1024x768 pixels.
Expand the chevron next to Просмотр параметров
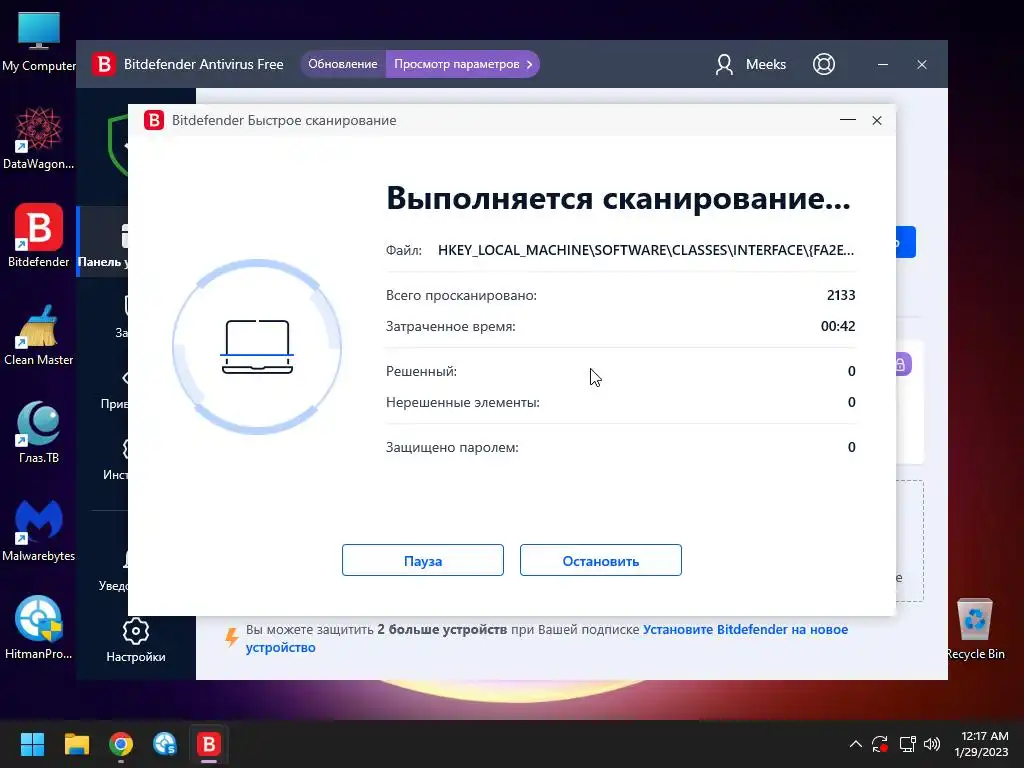pos(530,64)
